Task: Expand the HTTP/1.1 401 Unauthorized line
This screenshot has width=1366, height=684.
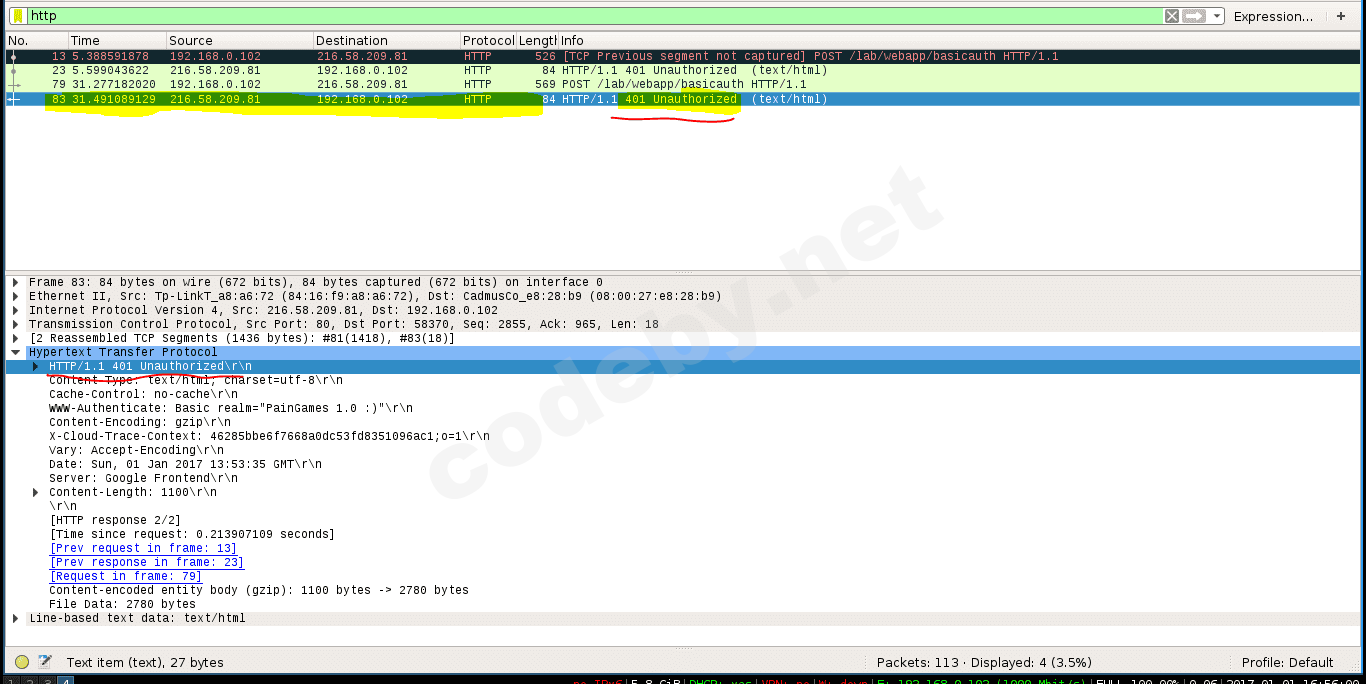Action: coord(36,367)
